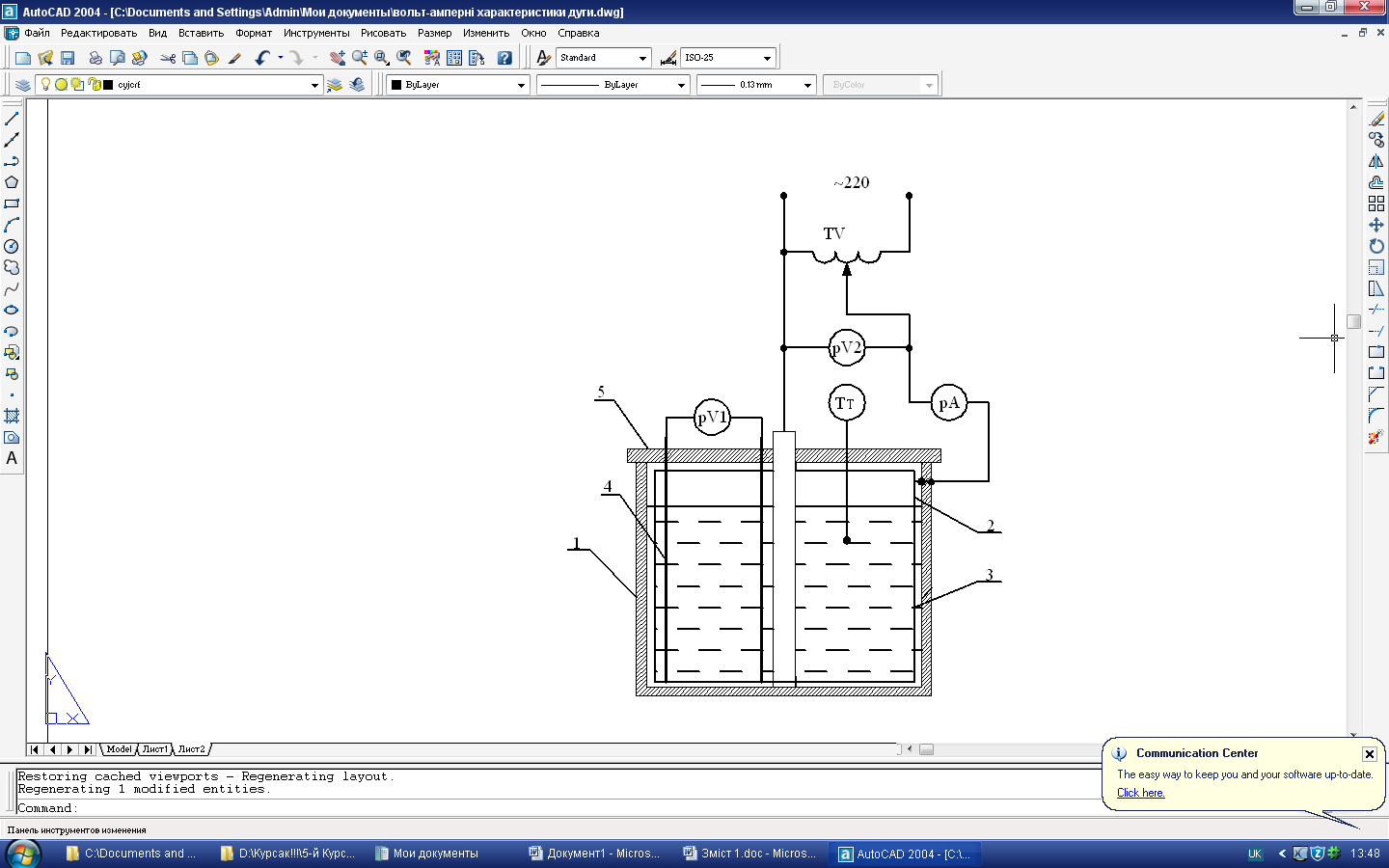Select the Copy Object tool
The width and height of the screenshot is (1389, 868).
coord(1376,140)
